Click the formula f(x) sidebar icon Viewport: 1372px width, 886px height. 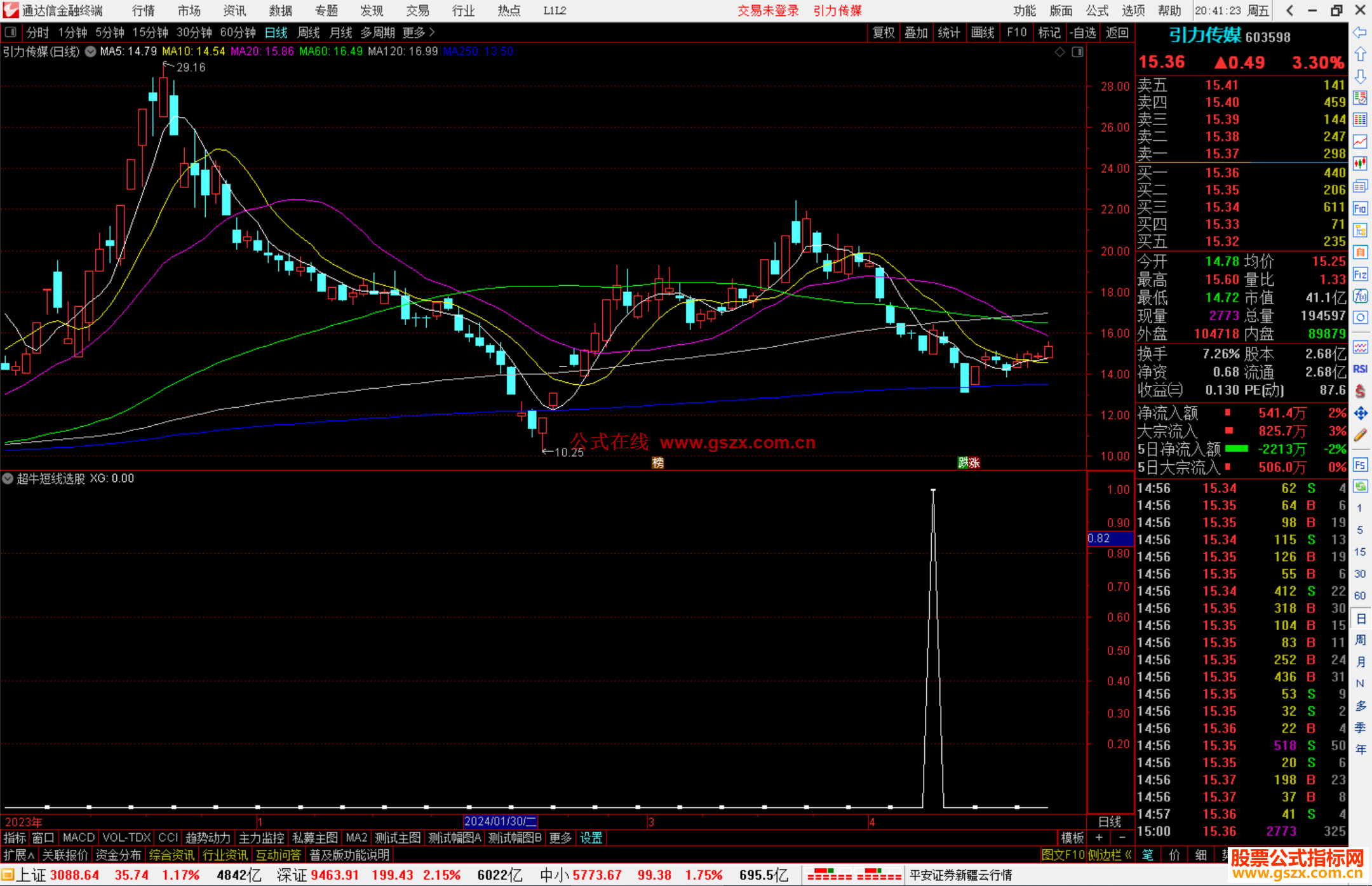[x=1360, y=296]
